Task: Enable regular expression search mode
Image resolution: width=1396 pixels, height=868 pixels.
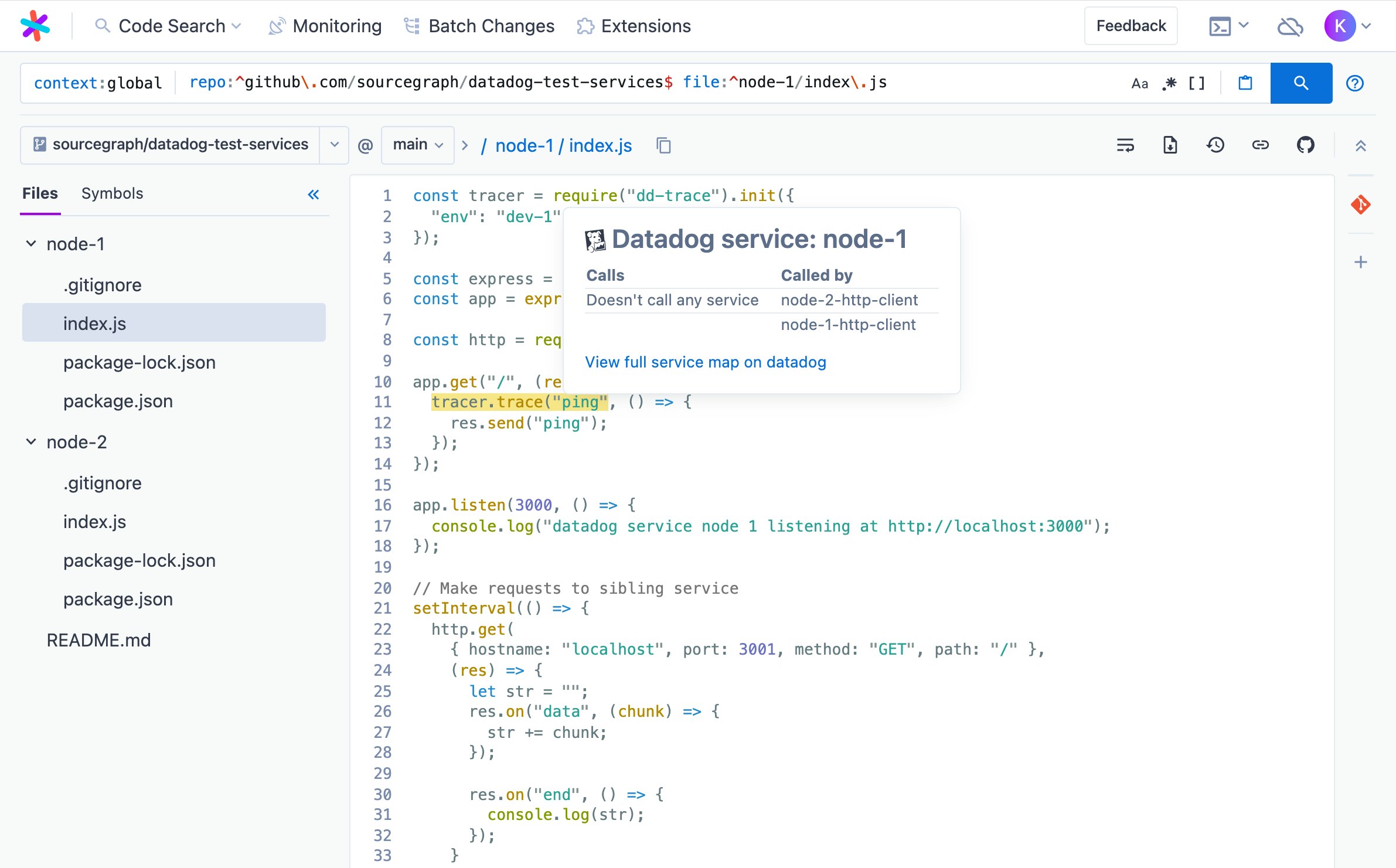Action: 1168,83
